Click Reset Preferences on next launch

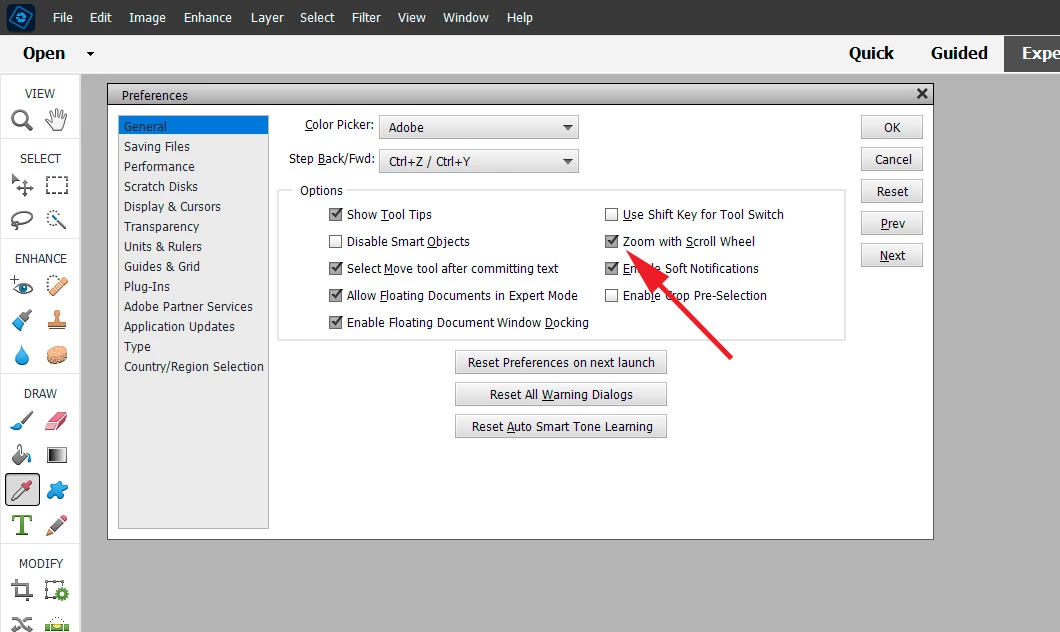pyautogui.click(x=560, y=362)
